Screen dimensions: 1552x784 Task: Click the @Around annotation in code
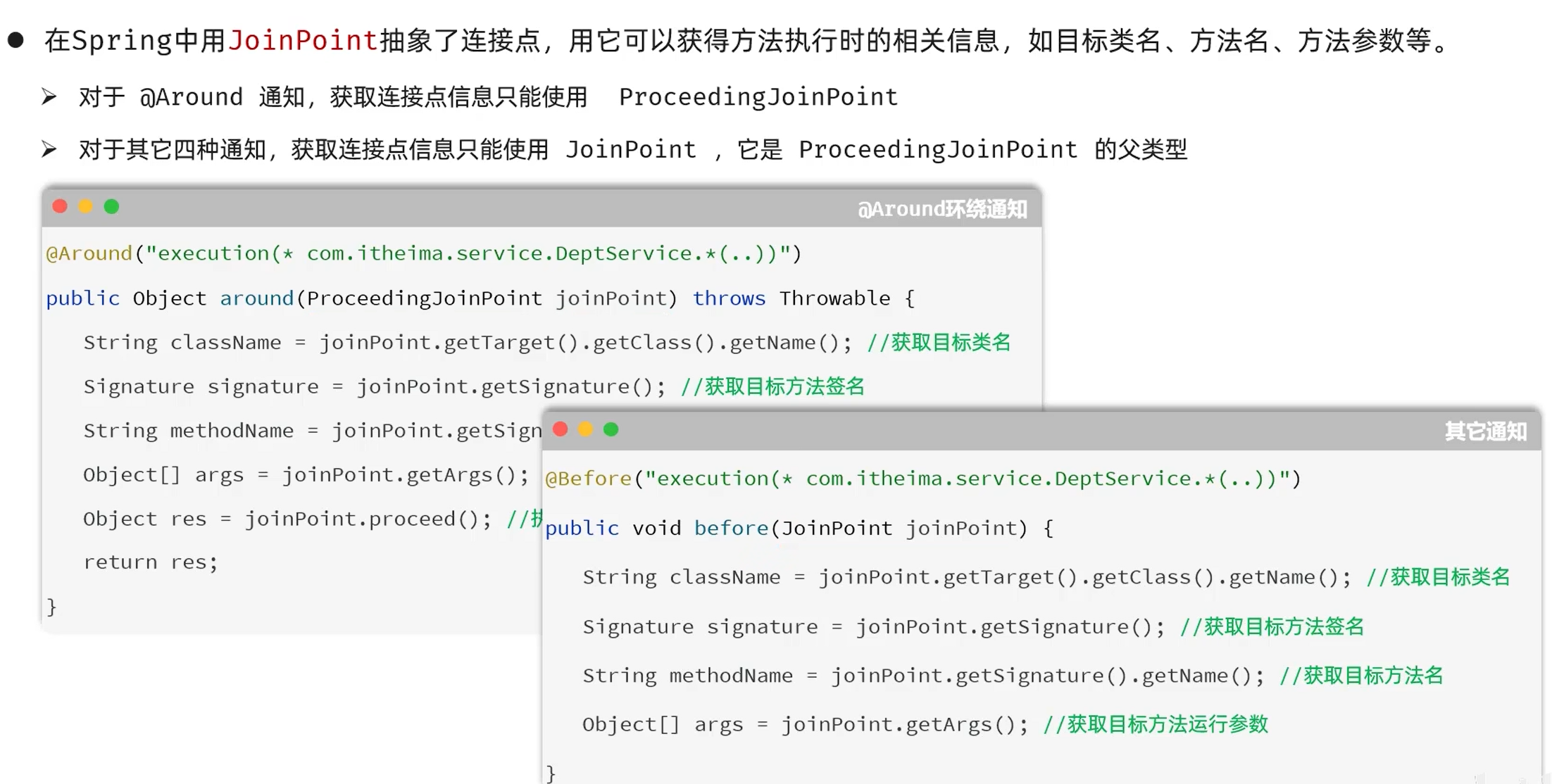(x=89, y=253)
